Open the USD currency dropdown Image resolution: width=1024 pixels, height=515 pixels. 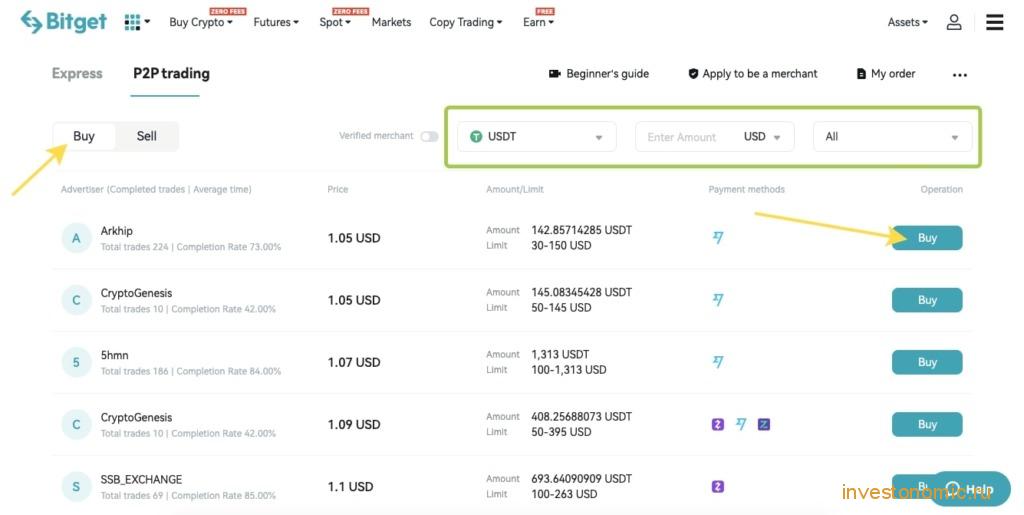point(762,136)
